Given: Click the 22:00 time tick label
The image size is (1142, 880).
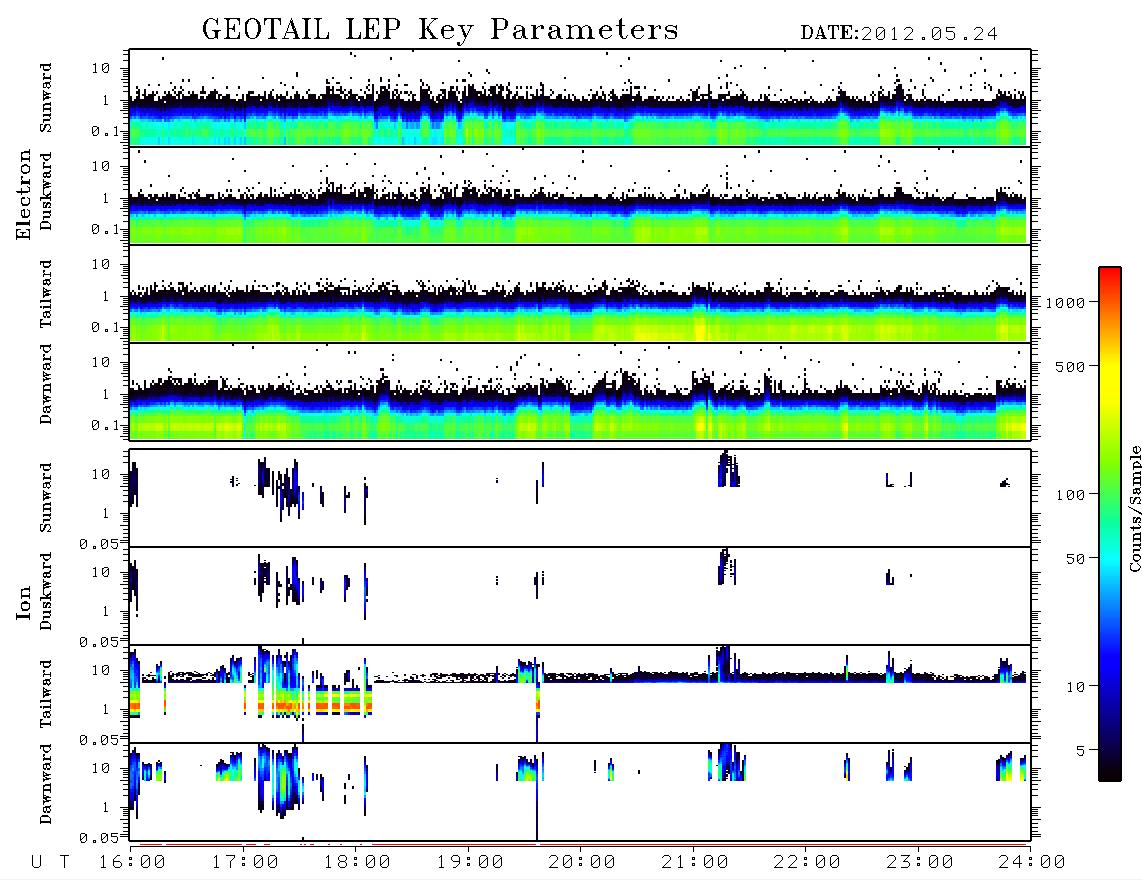Looking at the screenshot, I should pos(807,863).
